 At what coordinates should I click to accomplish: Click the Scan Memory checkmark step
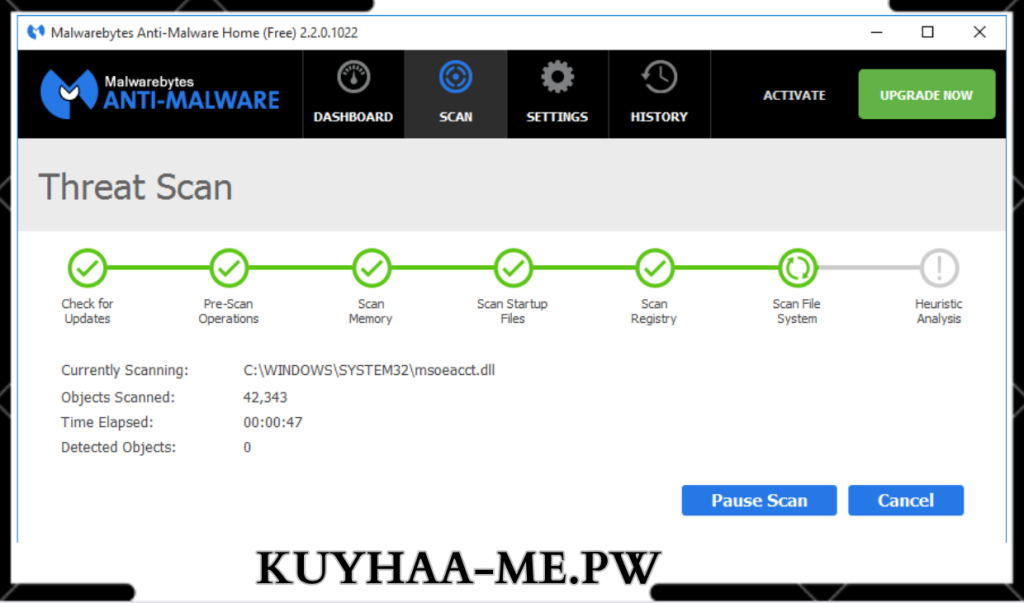click(x=371, y=268)
